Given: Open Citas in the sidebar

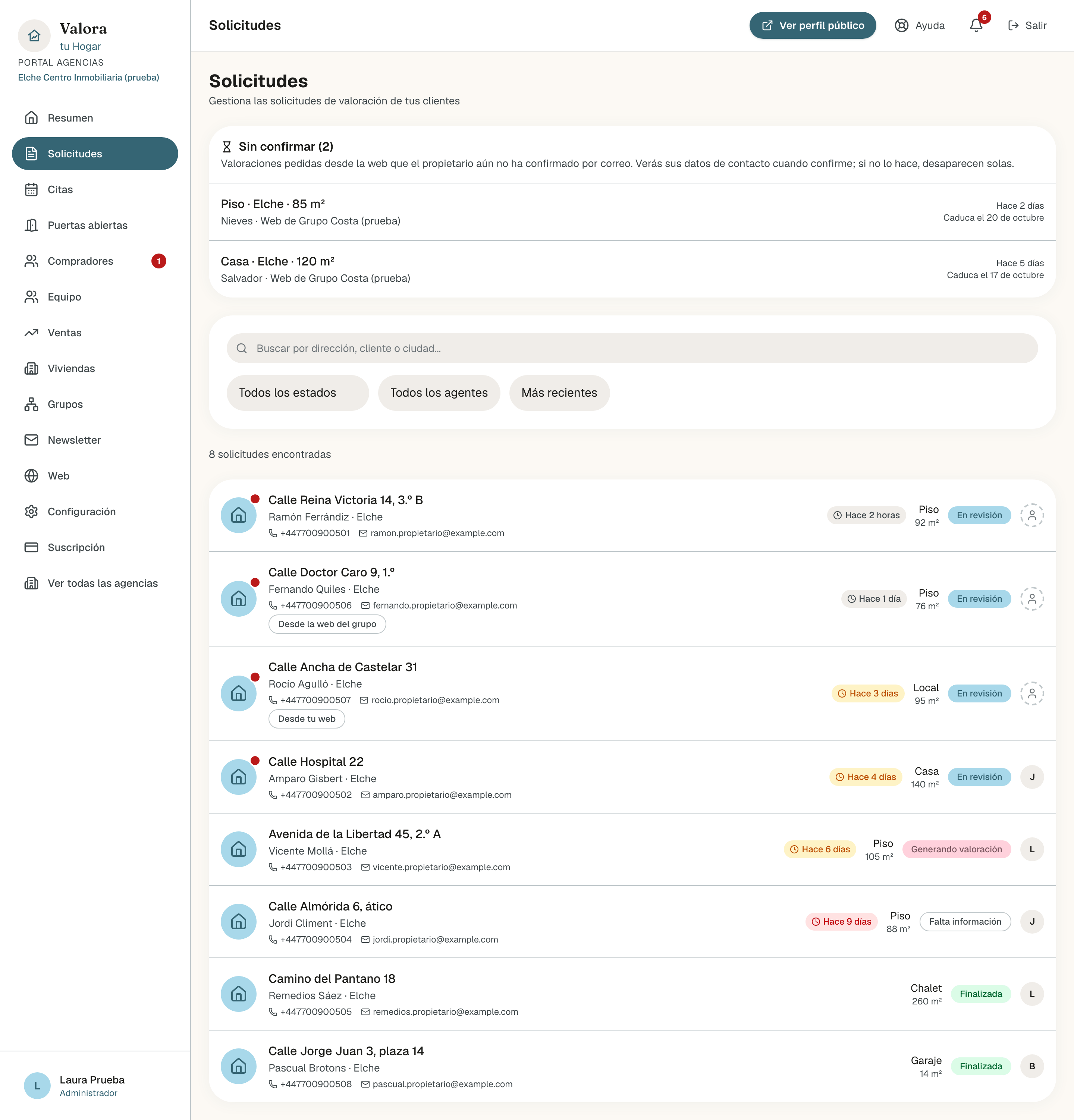Looking at the screenshot, I should coord(95,190).
